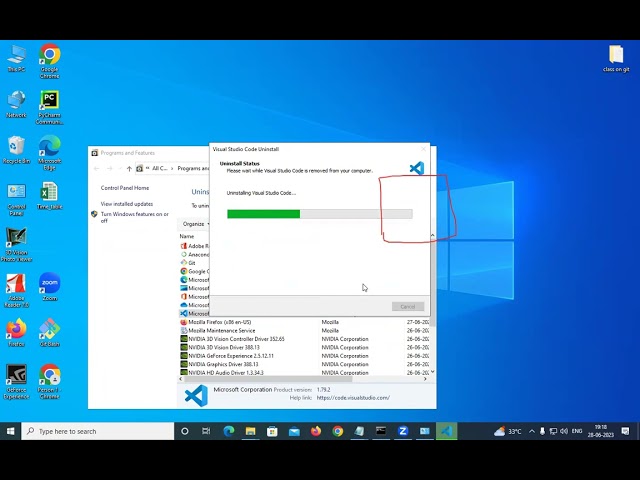Image resolution: width=640 pixels, height=480 pixels.
Task: Select the Recycle Bin icon
Action: (16, 150)
